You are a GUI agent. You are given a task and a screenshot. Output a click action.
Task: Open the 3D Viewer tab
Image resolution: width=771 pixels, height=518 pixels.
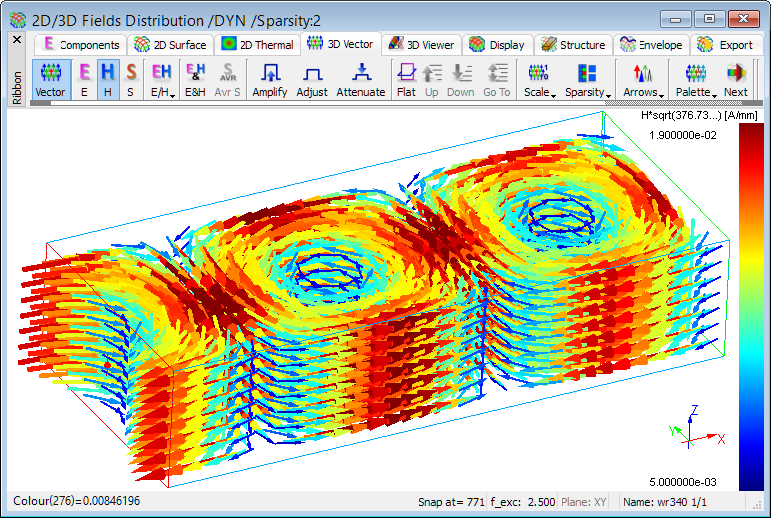pyautogui.click(x=422, y=44)
